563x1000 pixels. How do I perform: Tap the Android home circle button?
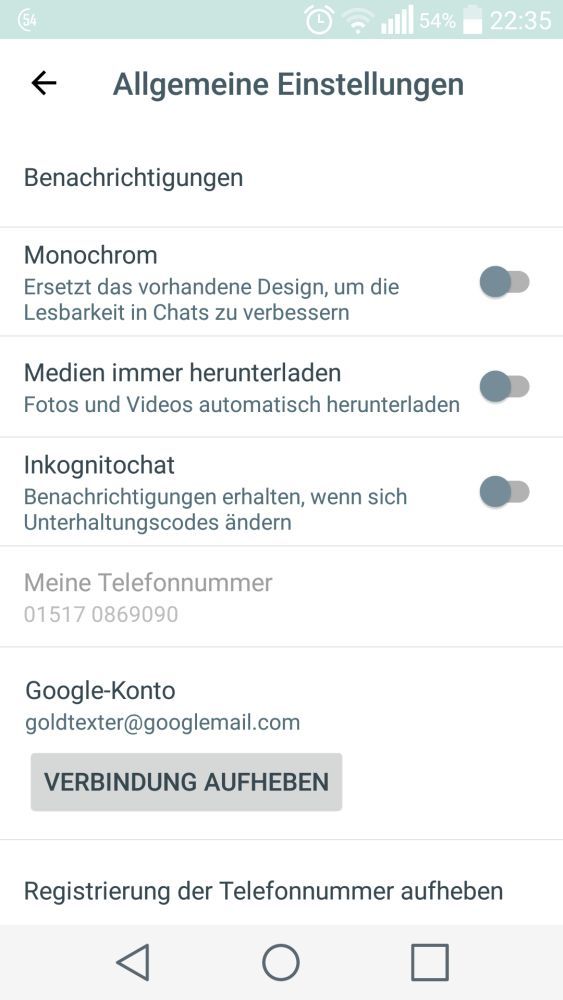tap(281, 962)
